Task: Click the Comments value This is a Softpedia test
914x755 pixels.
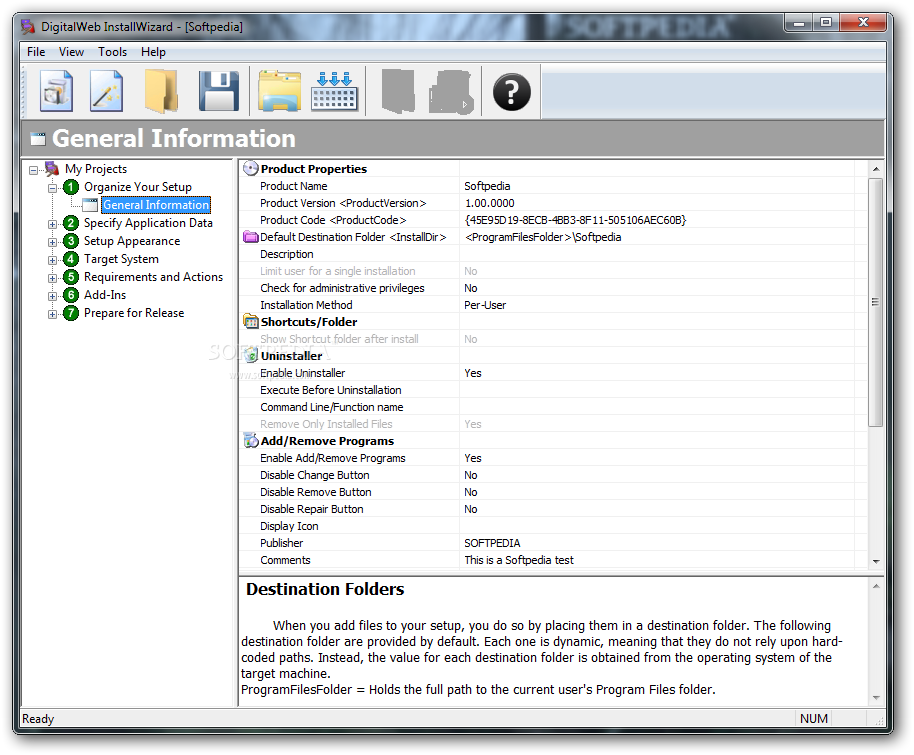Action: coord(519,560)
